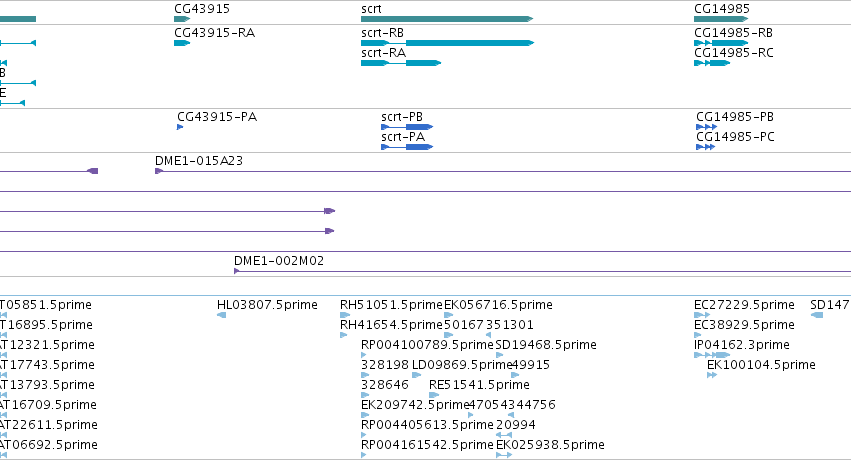This screenshot has height=460, width=851.
Task: Click the CG43915 gene label
Action: pos(202,9)
